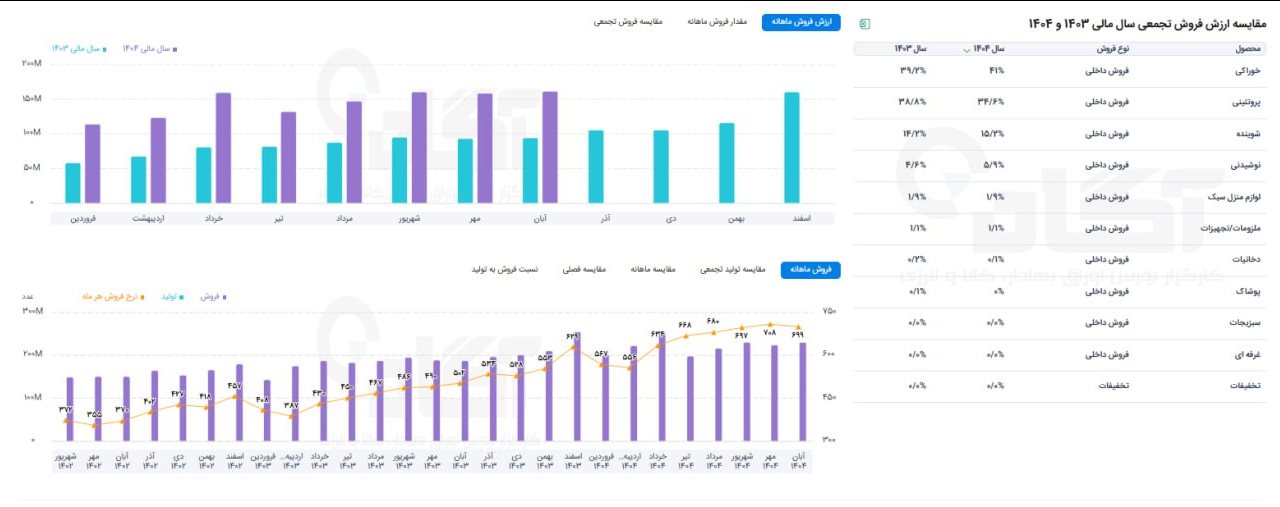Toggle the سال مالی ۱۴۰۴ legend series

point(148,47)
